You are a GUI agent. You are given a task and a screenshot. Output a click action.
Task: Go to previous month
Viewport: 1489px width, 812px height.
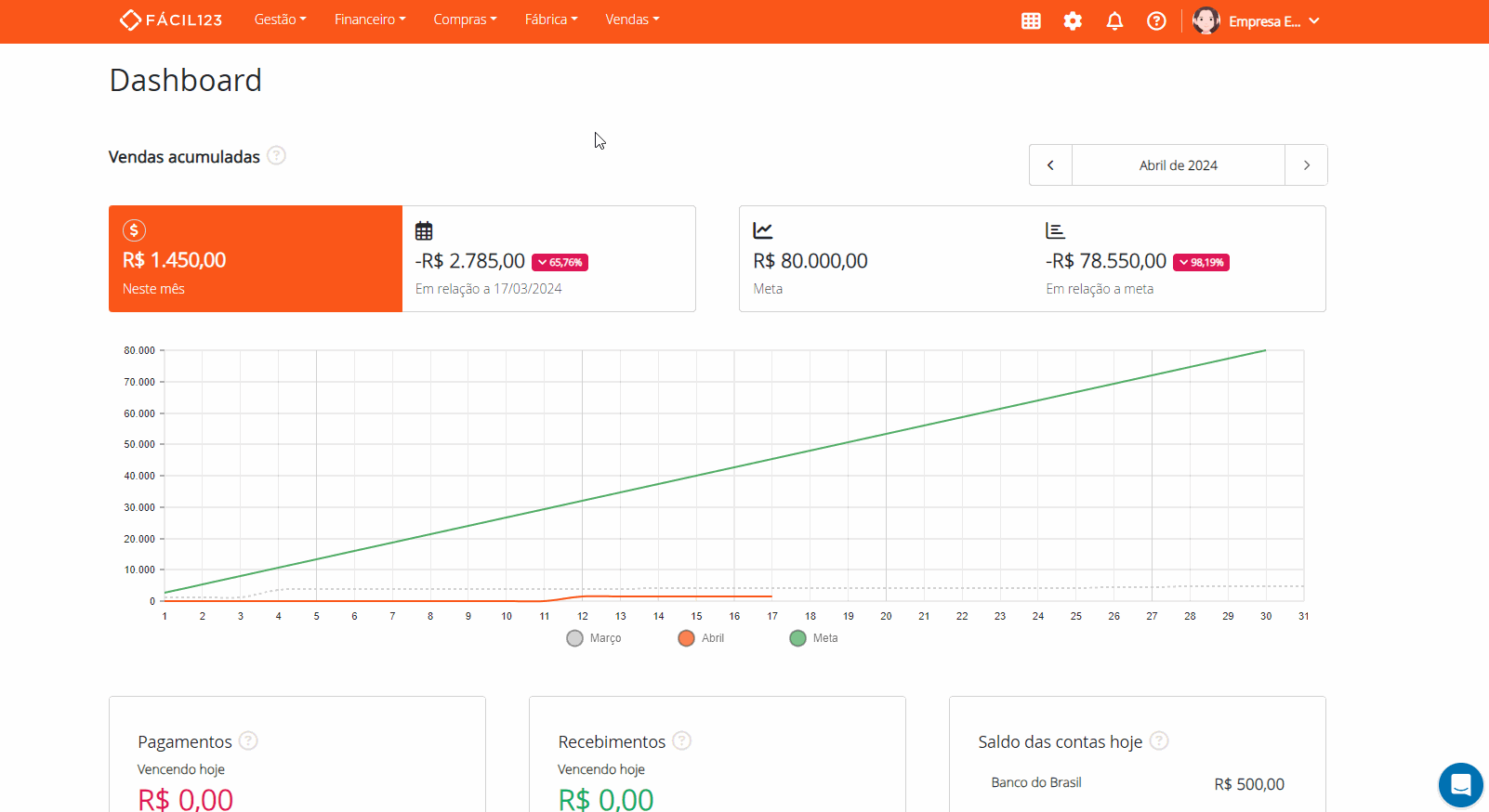(x=1050, y=165)
